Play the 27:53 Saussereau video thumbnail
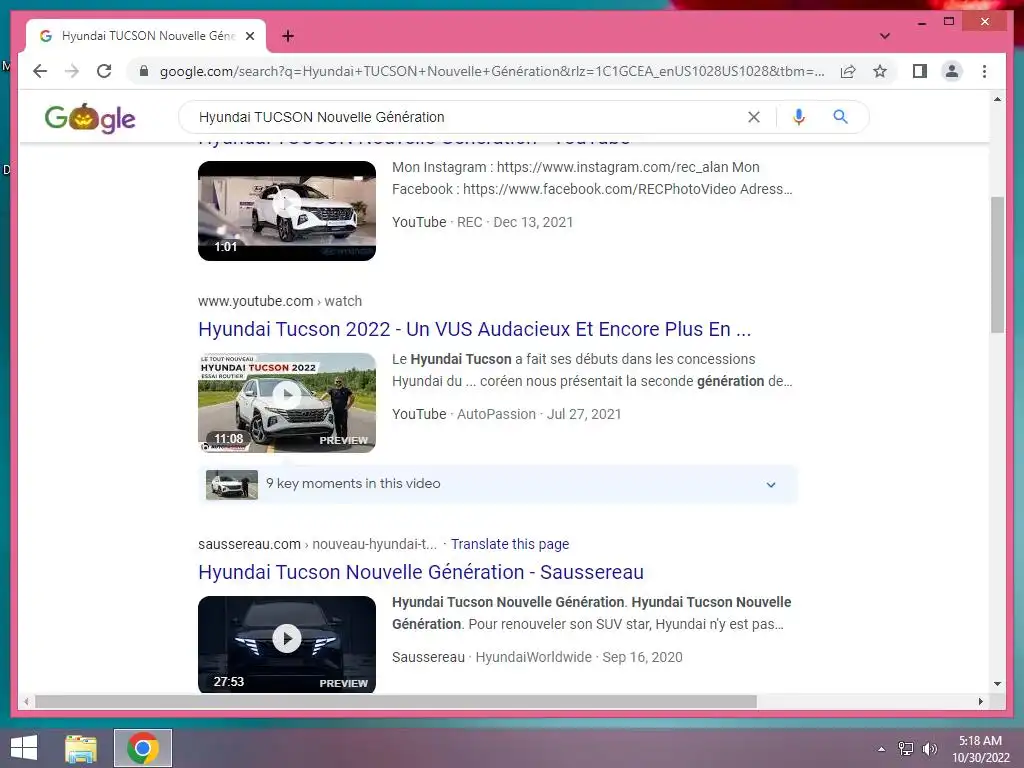 pos(287,645)
